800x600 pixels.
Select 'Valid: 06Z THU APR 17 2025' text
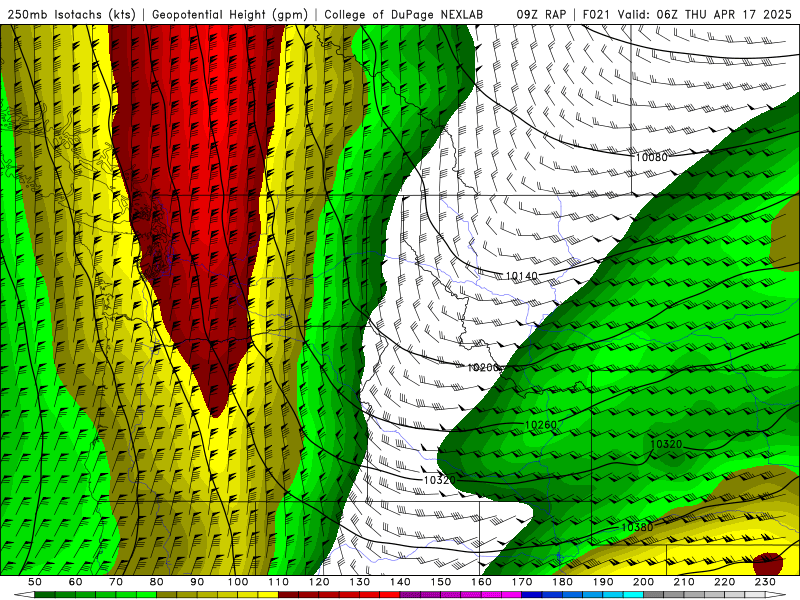click(x=704, y=14)
